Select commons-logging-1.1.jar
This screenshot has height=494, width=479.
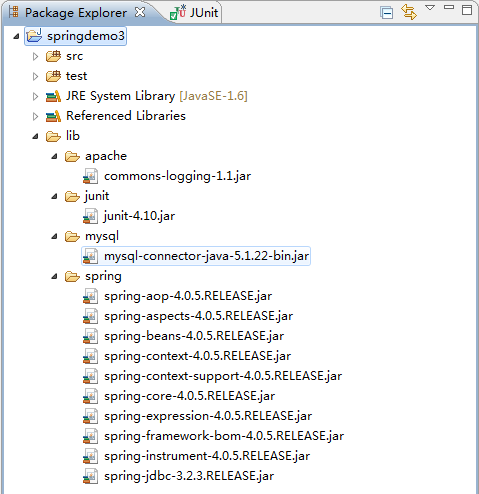[177, 176]
